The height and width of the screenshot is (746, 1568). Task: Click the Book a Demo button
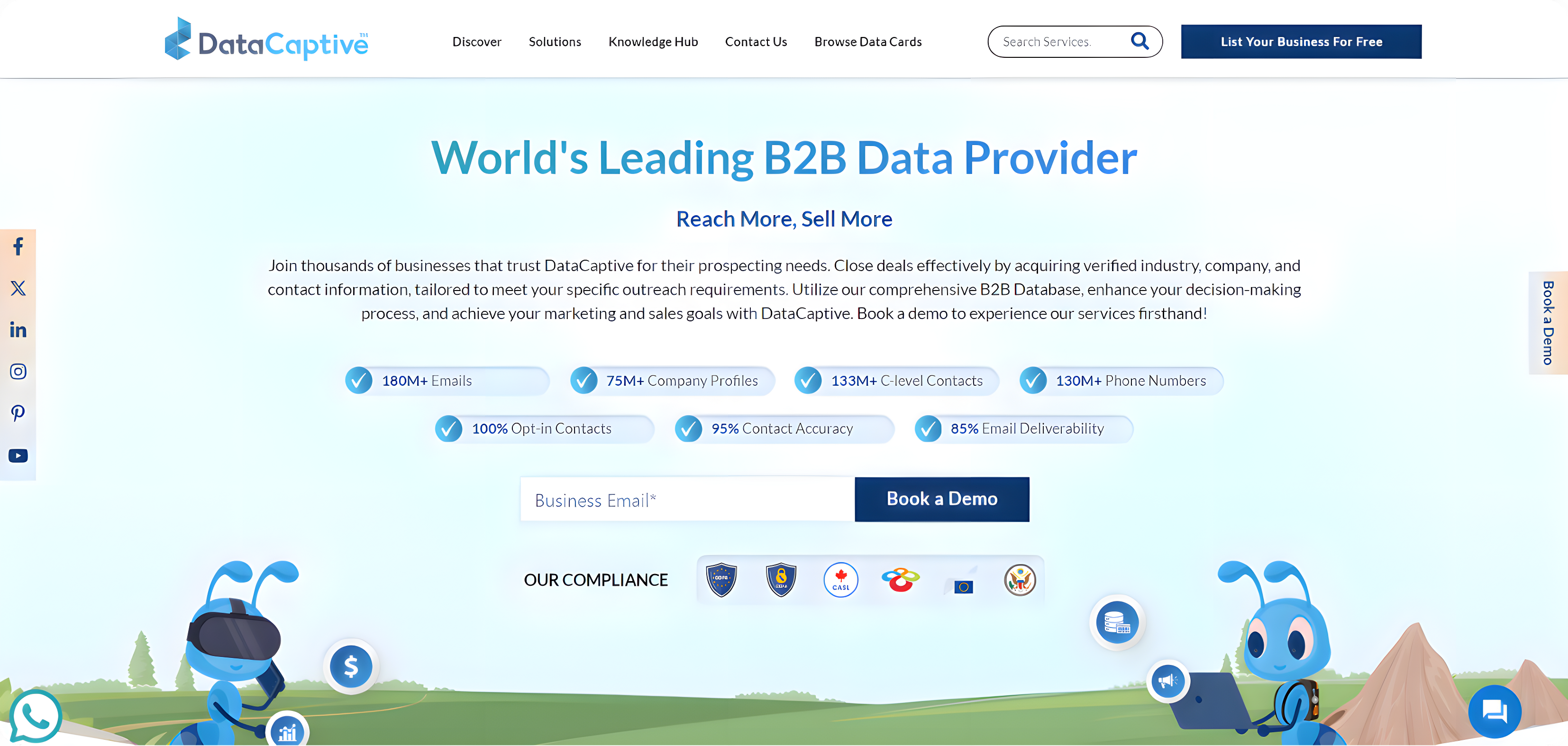942,499
